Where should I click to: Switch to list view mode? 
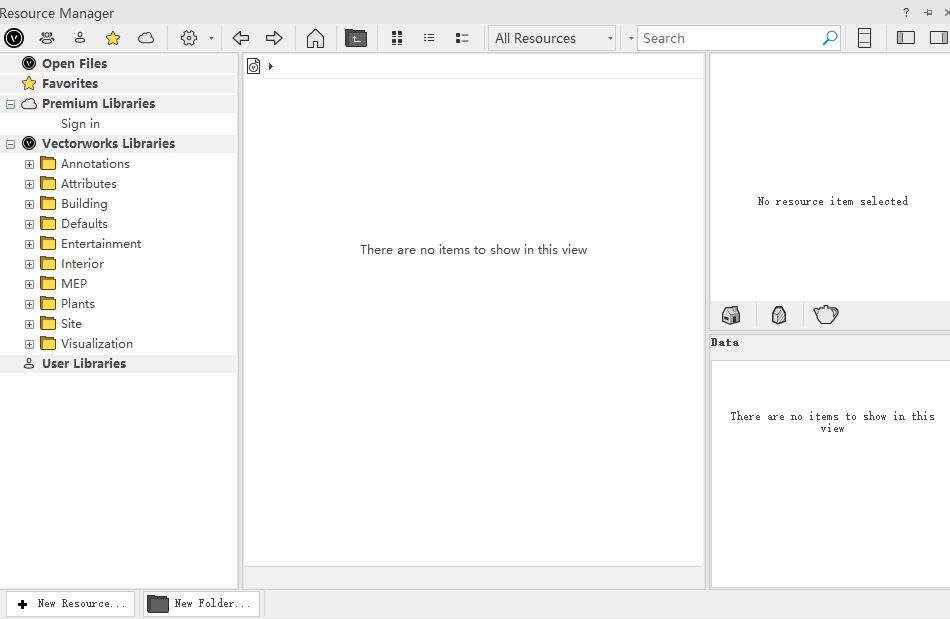coord(429,38)
